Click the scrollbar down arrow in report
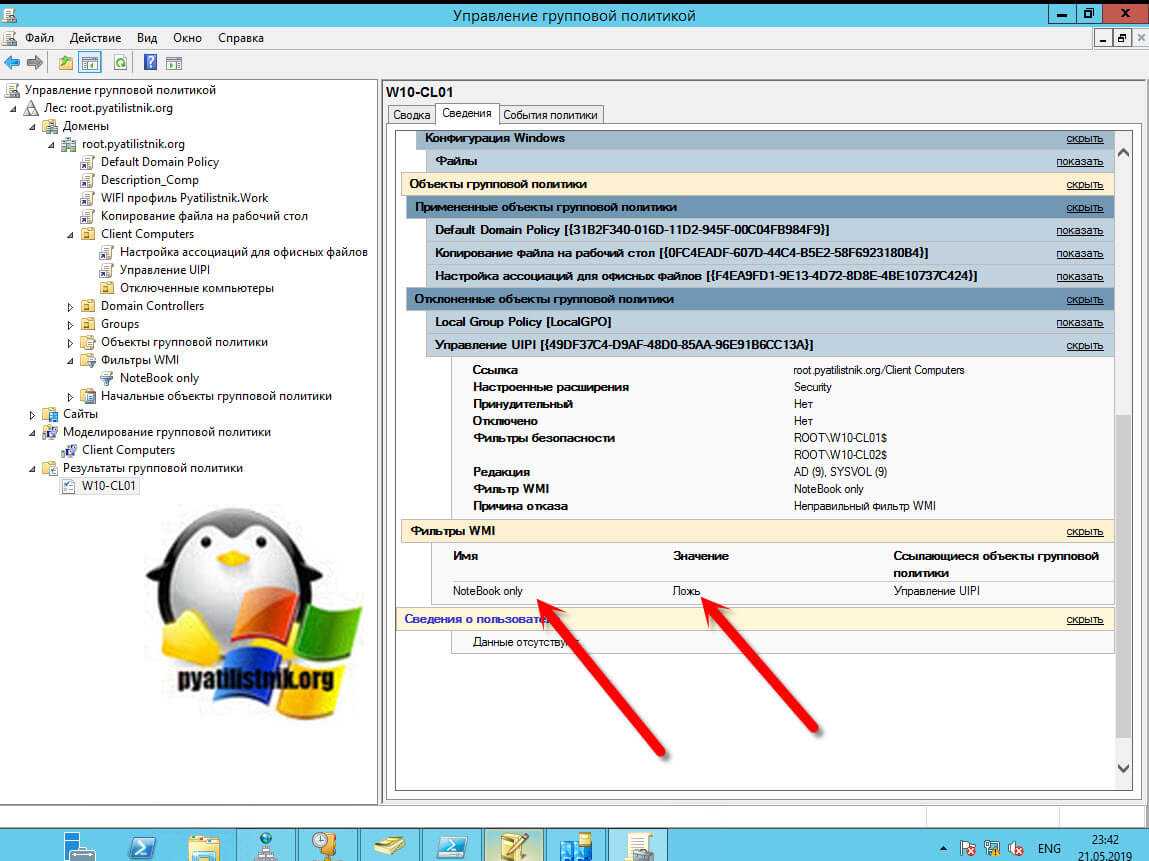The width and height of the screenshot is (1149, 861). [1123, 768]
